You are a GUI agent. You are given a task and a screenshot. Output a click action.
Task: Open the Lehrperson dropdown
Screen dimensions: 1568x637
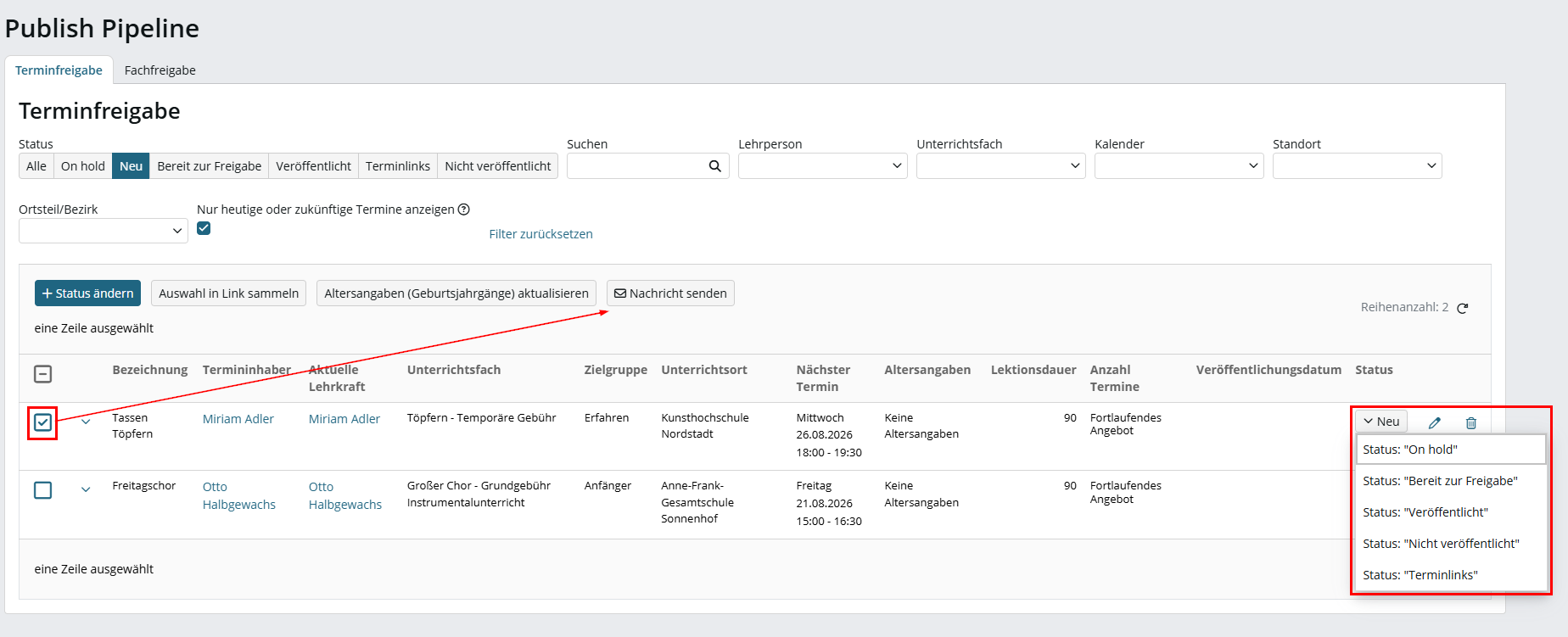[x=823, y=166]
